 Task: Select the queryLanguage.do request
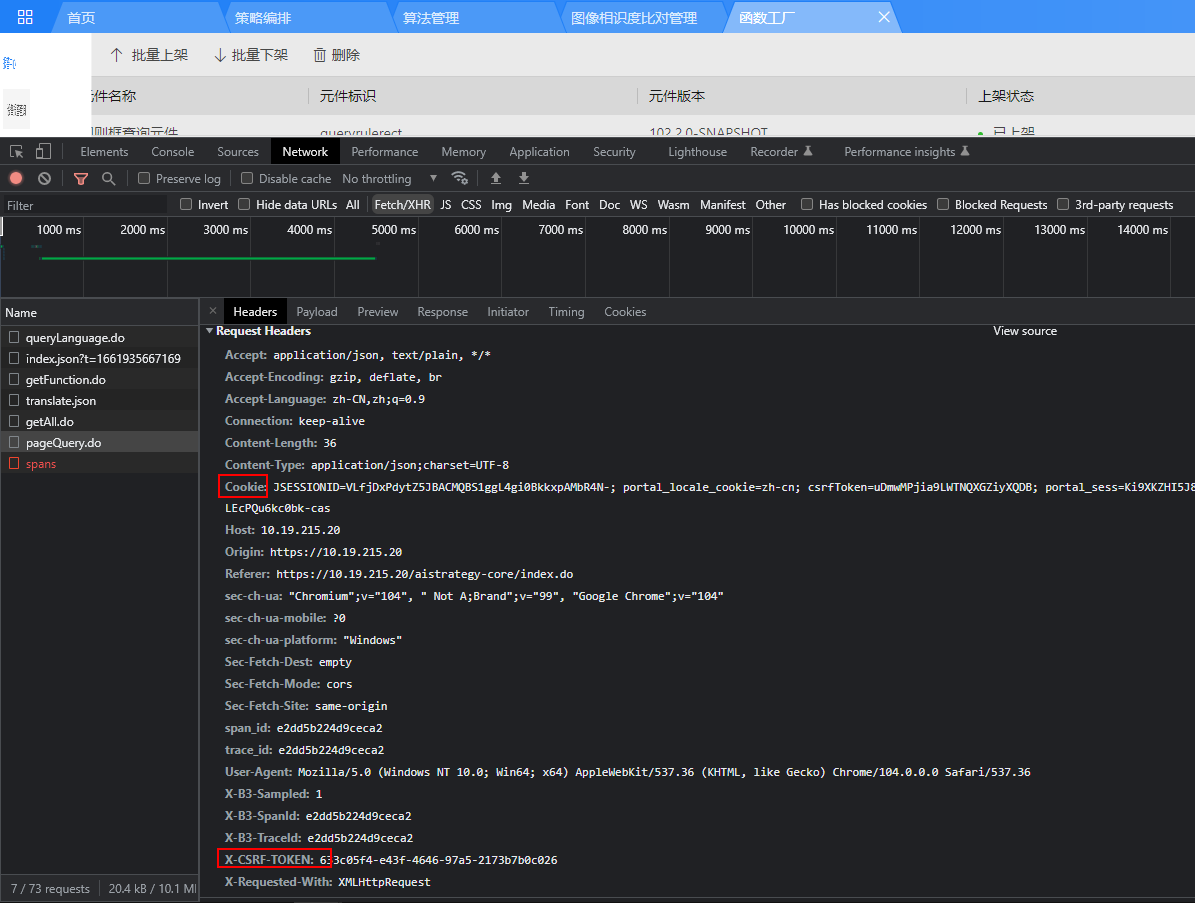point(99,338)
